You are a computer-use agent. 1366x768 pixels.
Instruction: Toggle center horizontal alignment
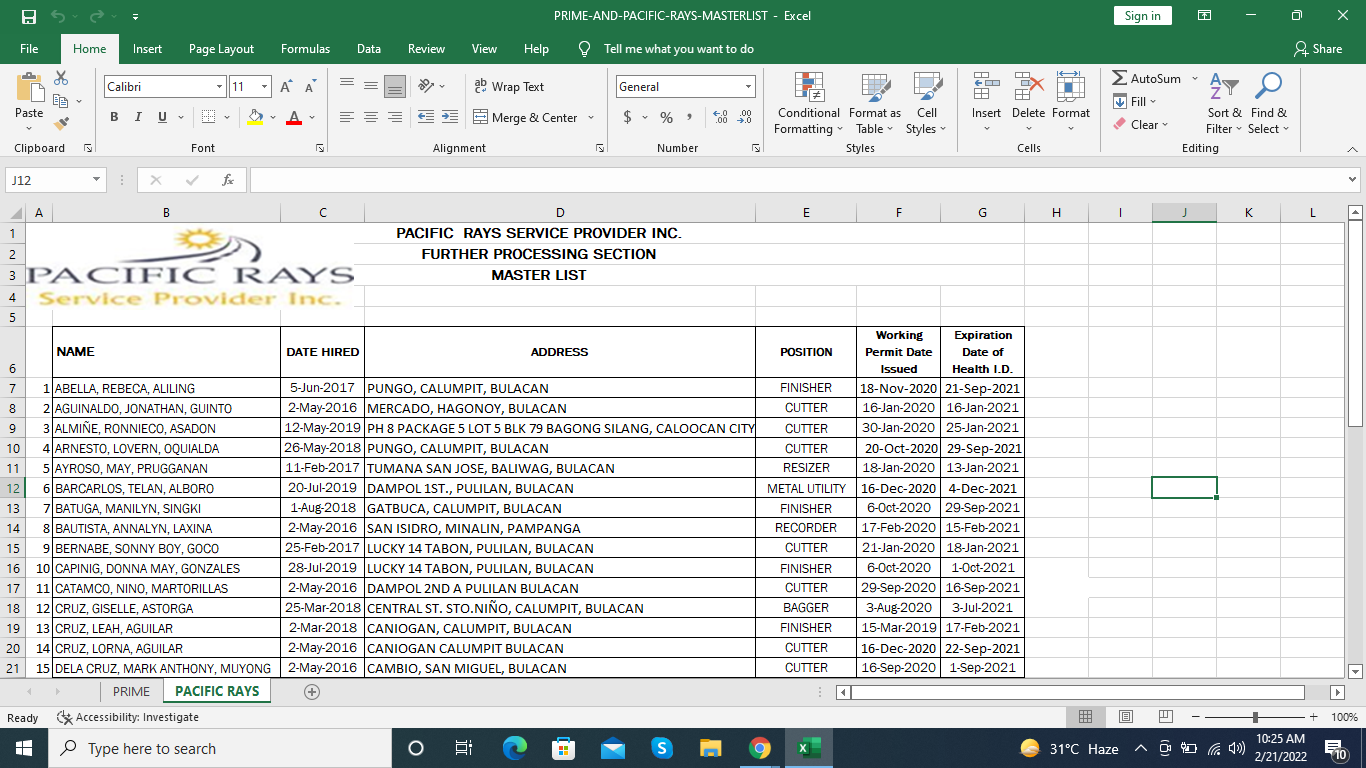(371, 117)
